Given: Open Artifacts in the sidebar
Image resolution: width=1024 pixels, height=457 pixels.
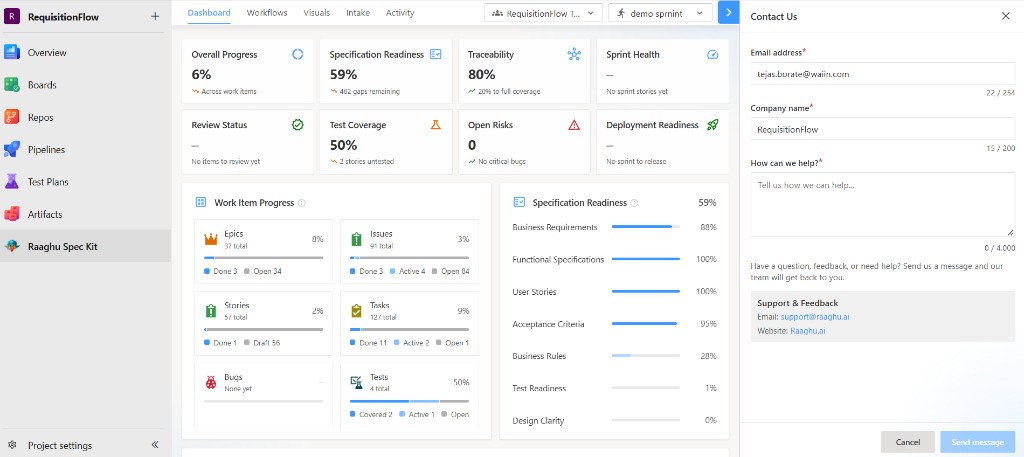Looking at the screenshot, I should (x=86, y=214).
